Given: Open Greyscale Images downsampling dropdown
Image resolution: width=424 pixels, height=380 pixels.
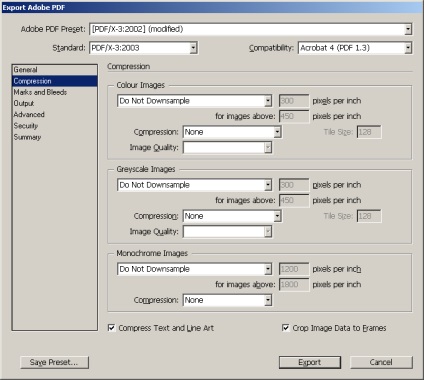Looking at the screenshot, I should pos(195,185).
